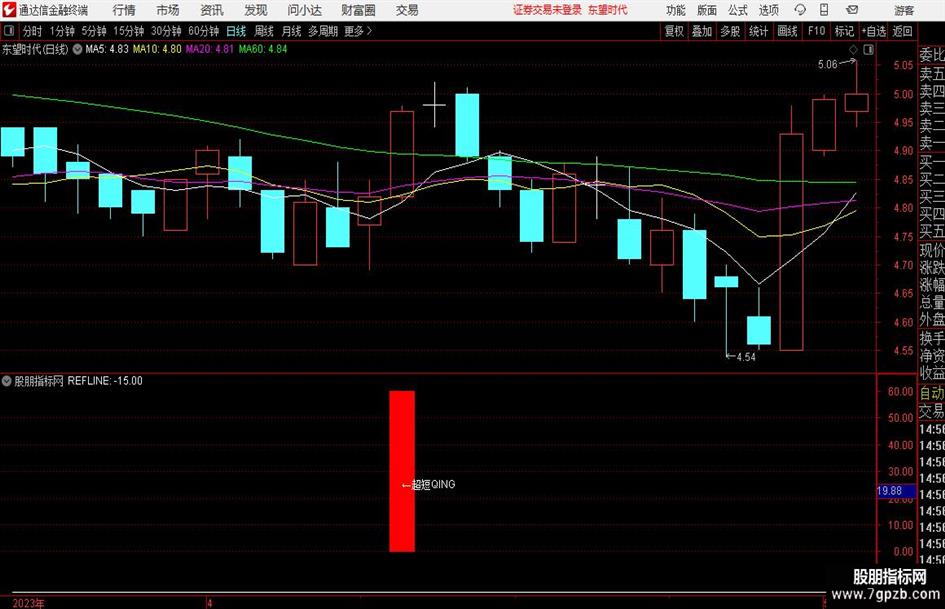Switch to 月线 monthly tab

tap(292, 31)
